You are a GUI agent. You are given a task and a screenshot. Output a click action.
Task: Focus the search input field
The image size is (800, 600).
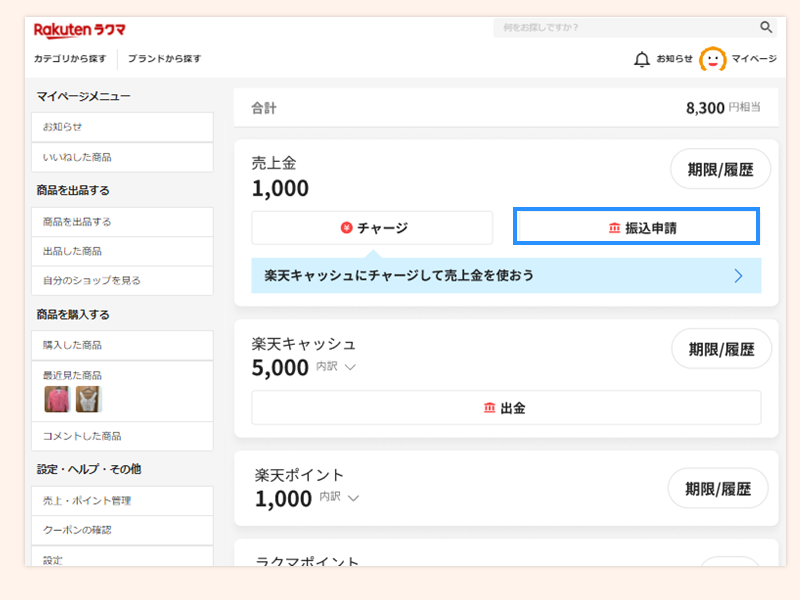(x=635, y=28)
